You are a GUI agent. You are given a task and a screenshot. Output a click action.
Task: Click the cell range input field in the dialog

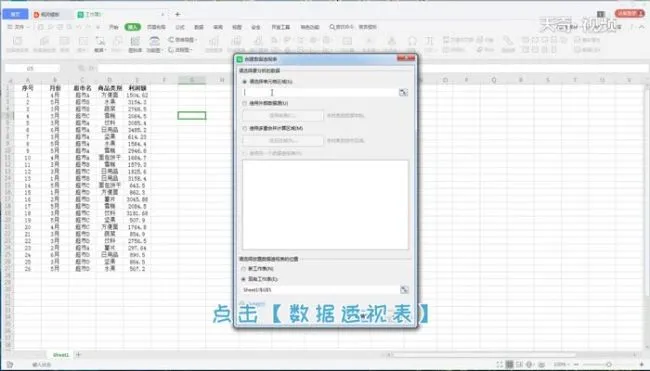click(x=320, y=92)
